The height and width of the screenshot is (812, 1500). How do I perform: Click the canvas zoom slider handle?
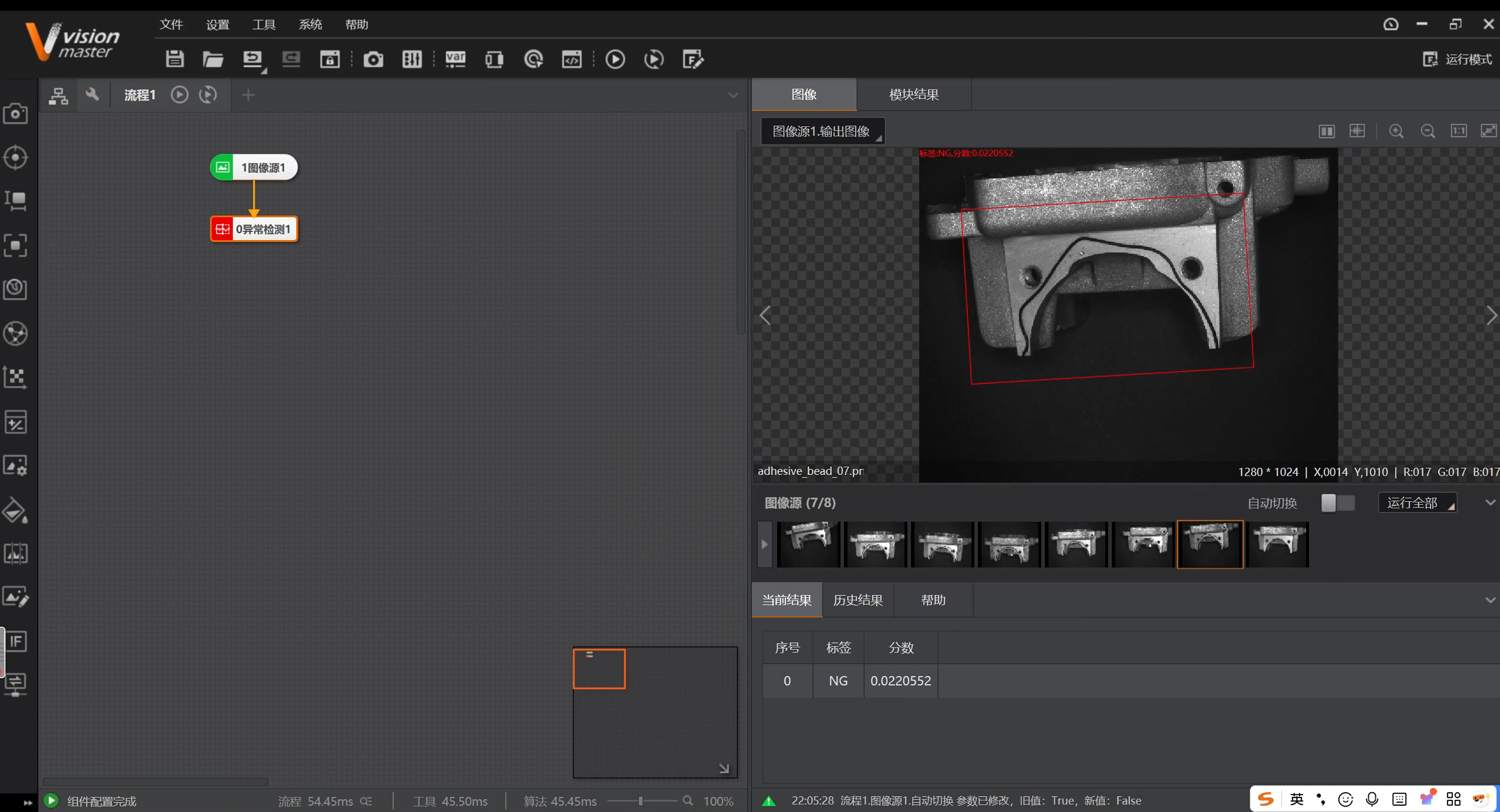[x=640, y=802]
